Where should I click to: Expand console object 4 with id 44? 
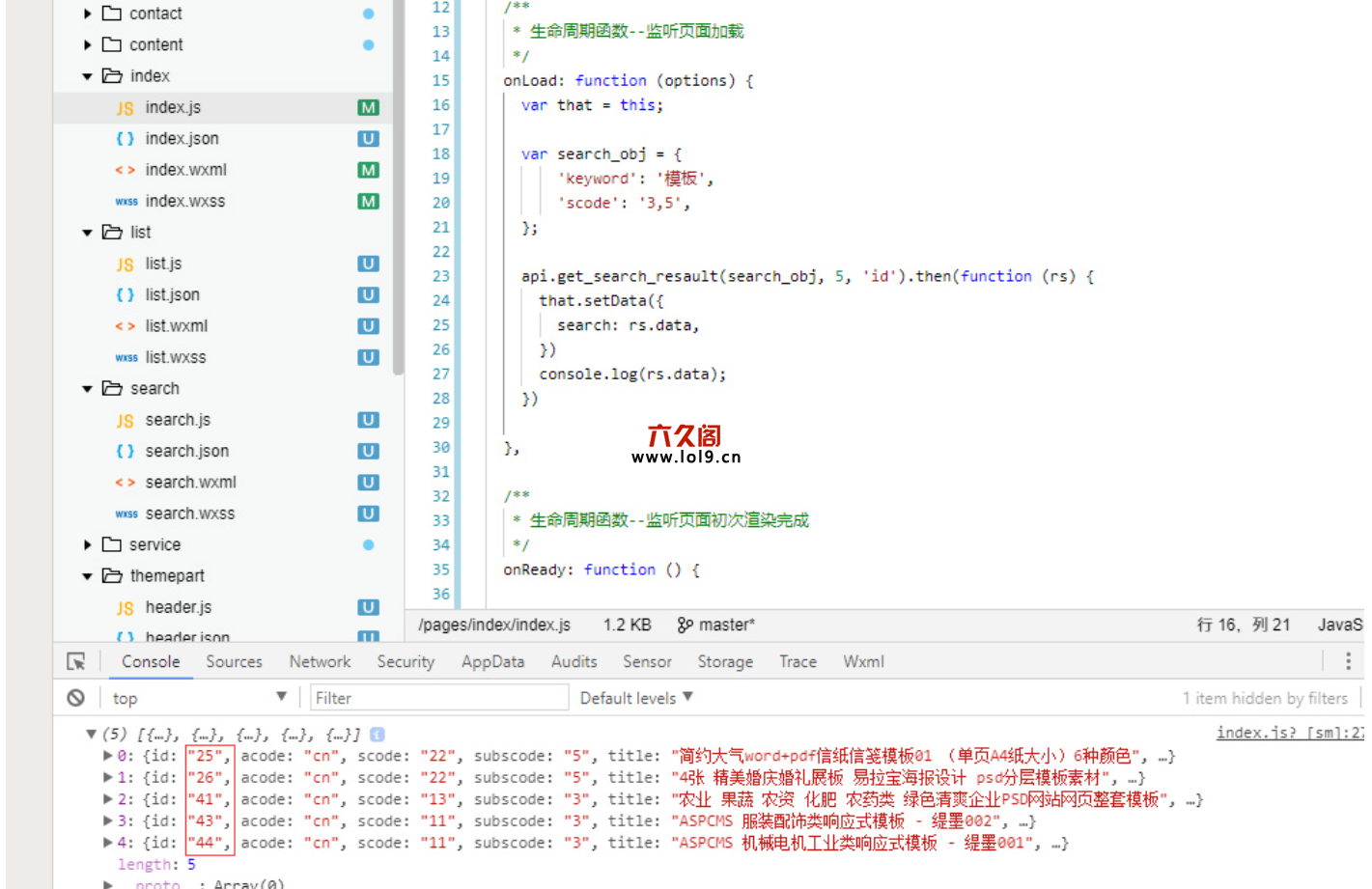(108, 843)
